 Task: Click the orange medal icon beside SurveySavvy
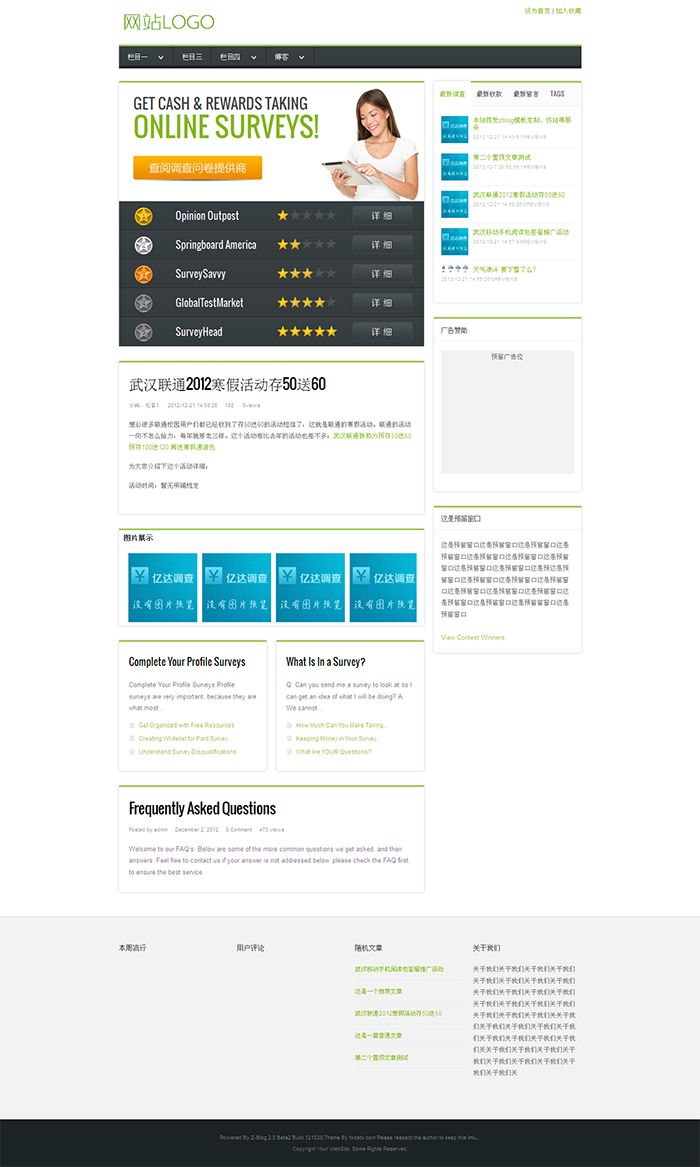tap(144, 274)
